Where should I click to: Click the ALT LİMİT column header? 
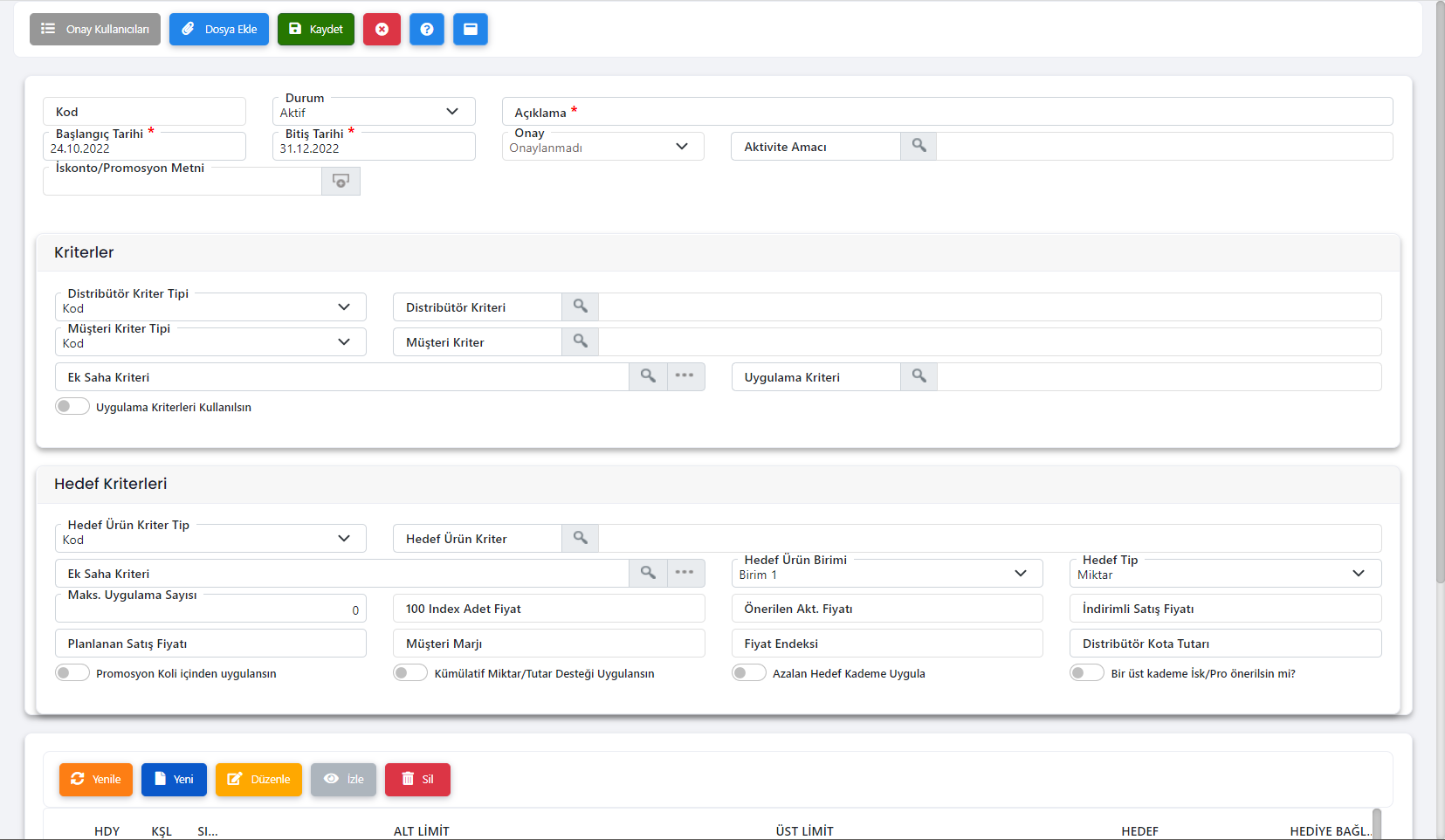tap(421, 831)
